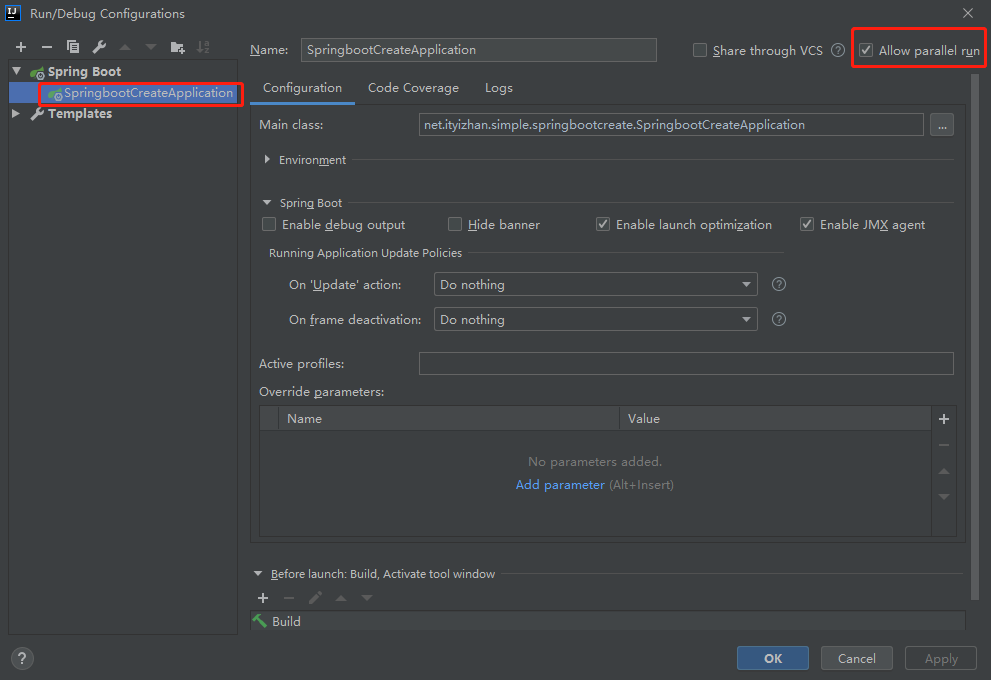Check the Hide banner option
991x680 pixels.
click(x=455, y=224)
